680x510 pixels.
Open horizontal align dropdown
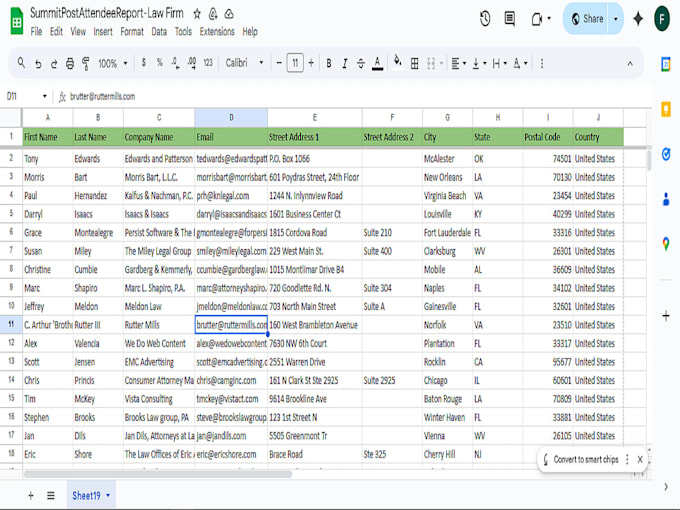[458, 64]
